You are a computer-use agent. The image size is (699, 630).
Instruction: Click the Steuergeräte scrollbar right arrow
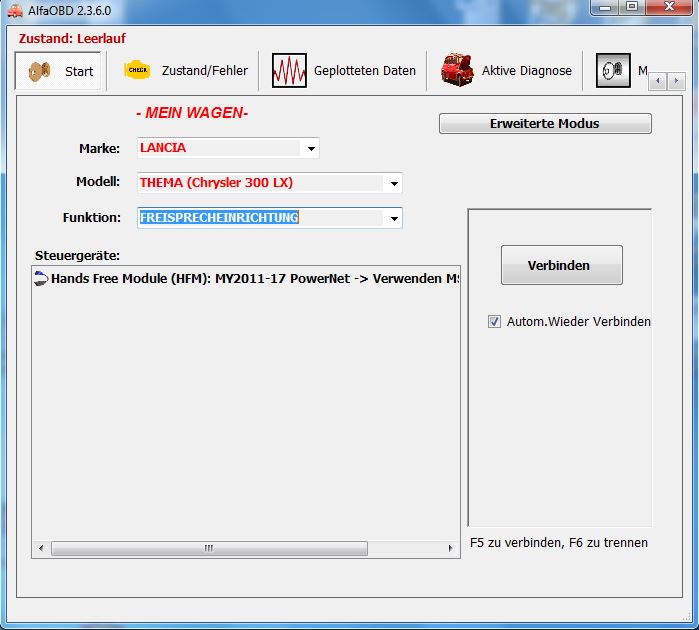pyautogui.click(x=453, y=549)
